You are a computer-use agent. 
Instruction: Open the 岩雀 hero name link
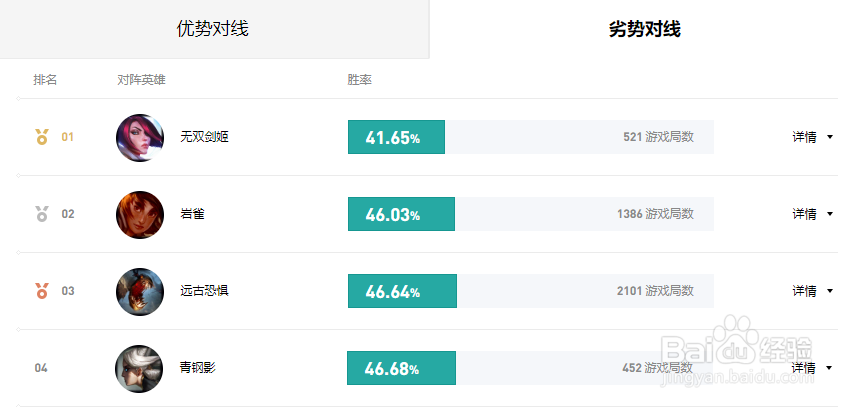[x=192, y=214]
